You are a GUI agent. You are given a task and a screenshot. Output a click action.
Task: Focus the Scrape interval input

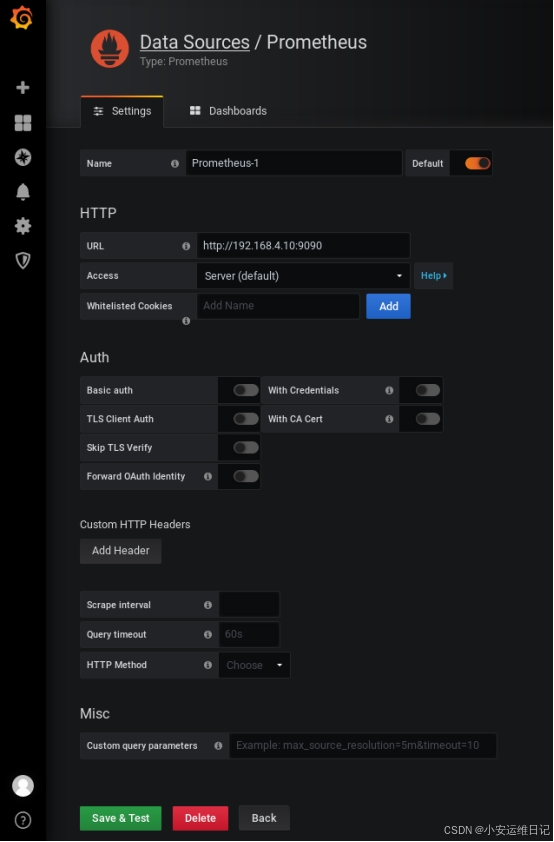click(x=249, y=605)
